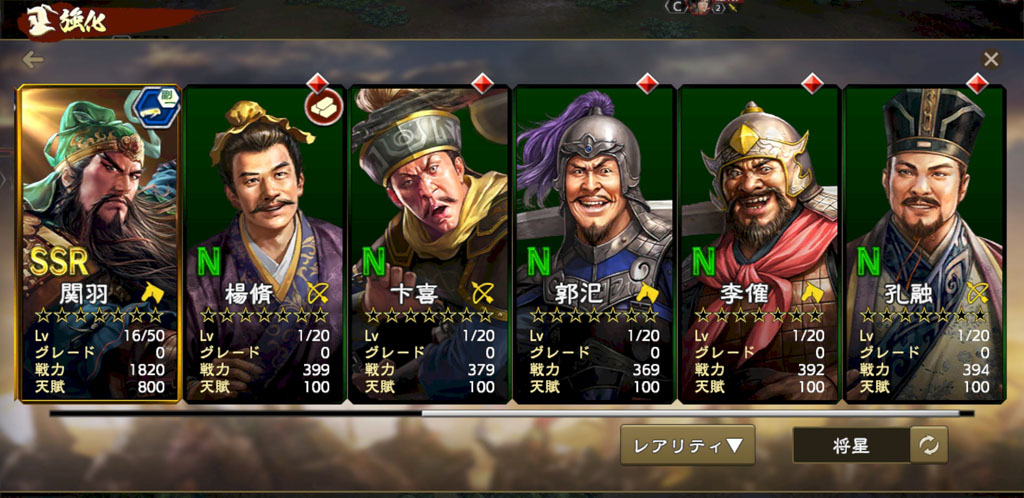The height and width of the screenshot is (498, 1024).
Task: Click the cavalry horse icon beside 李傕
Action: pyautogui.click(x=812, y=293)
